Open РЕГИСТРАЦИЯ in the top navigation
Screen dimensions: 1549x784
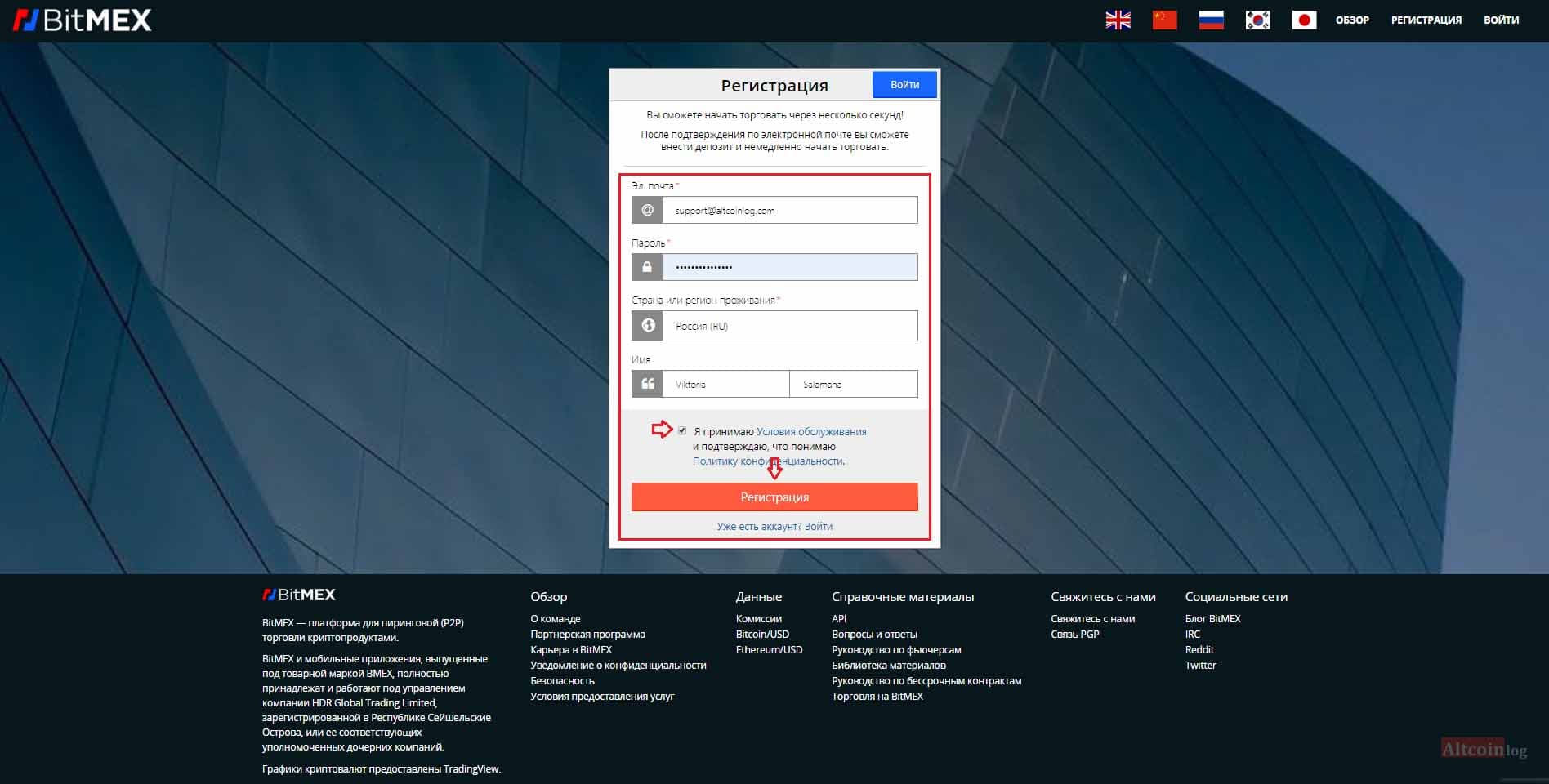tap(1426, 20)
